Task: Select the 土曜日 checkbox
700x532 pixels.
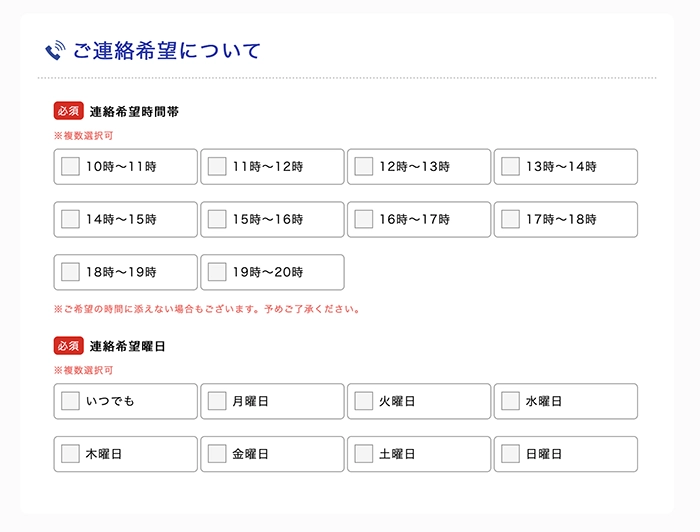Action: click(x=363, y=453)
